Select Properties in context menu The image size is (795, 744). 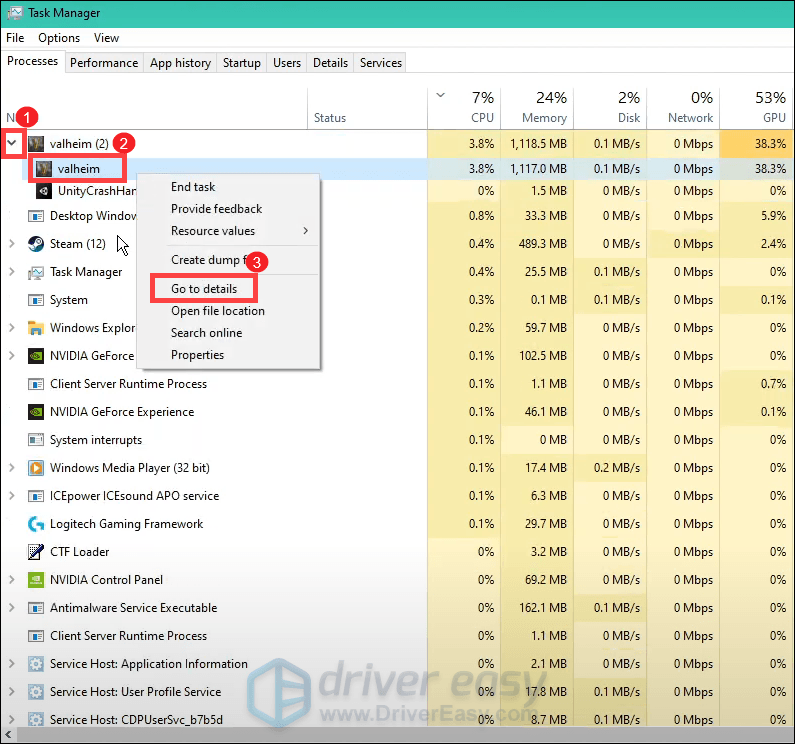228,355
